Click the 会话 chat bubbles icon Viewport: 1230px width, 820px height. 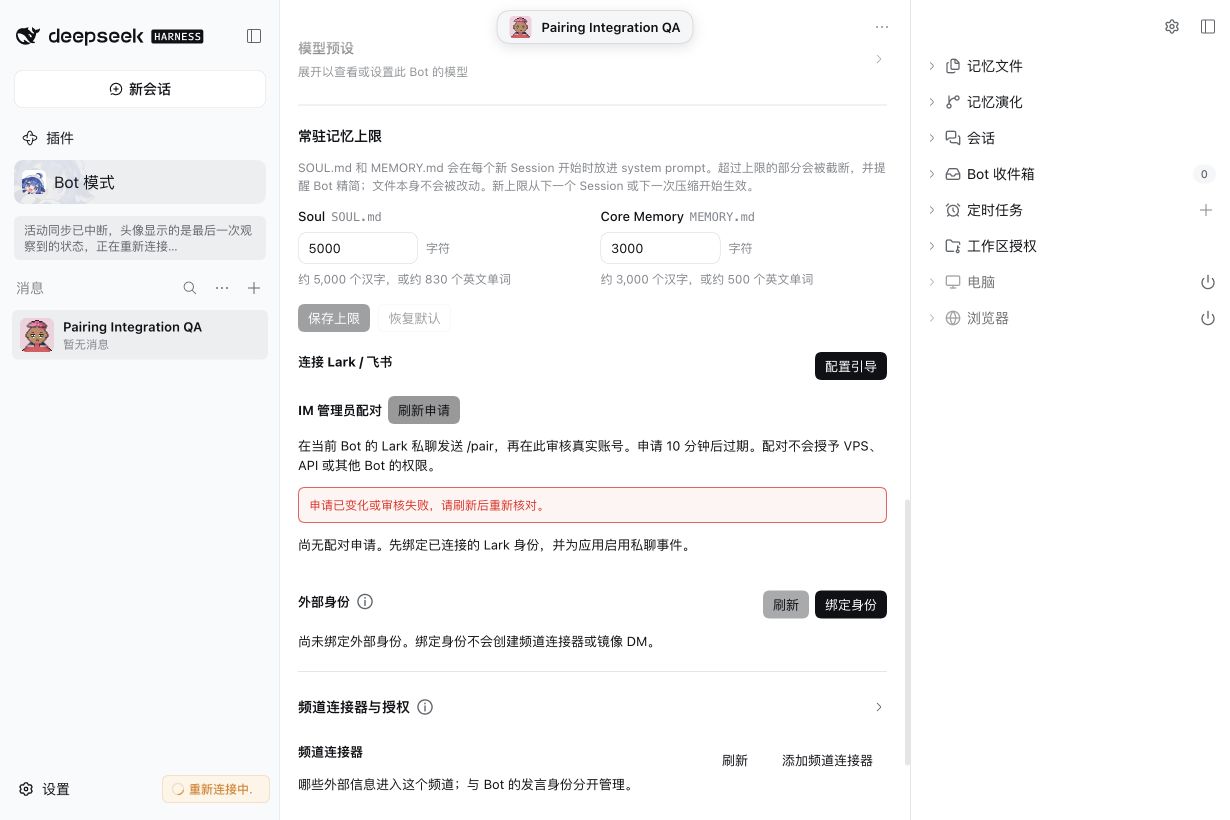(x=953, y=138)
